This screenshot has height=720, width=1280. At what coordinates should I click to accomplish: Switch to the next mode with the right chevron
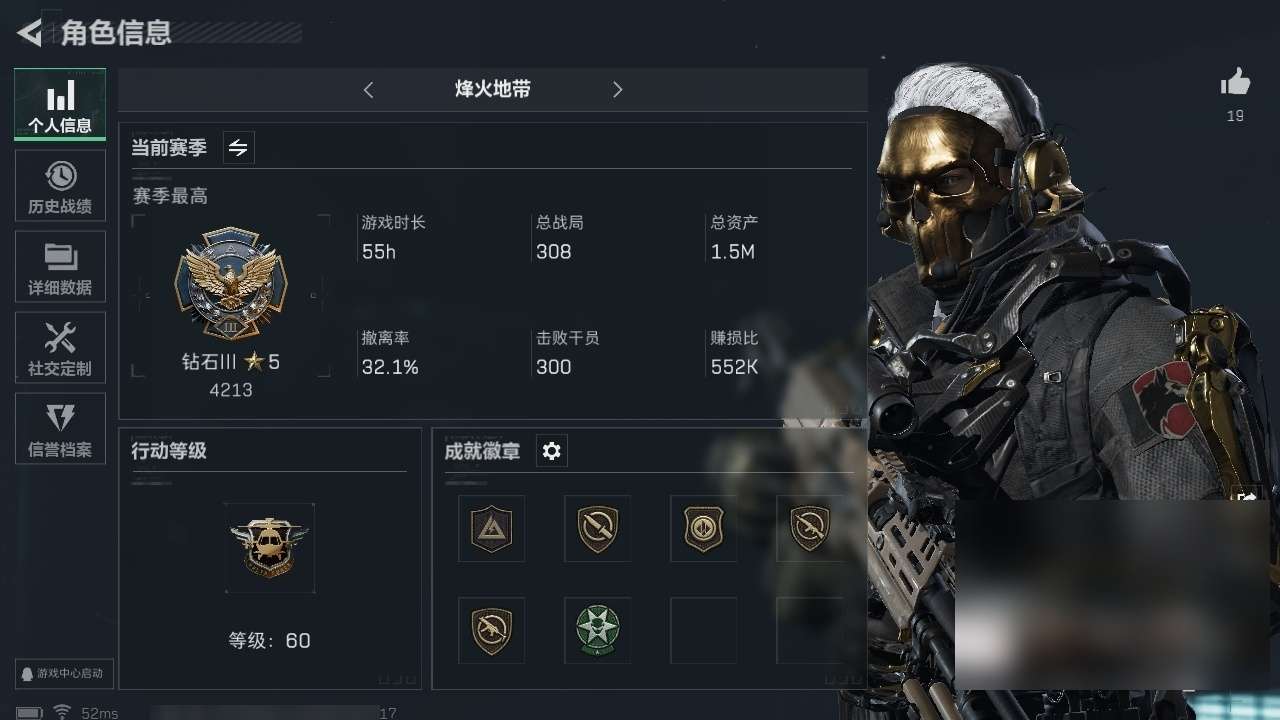pos(617,90)
